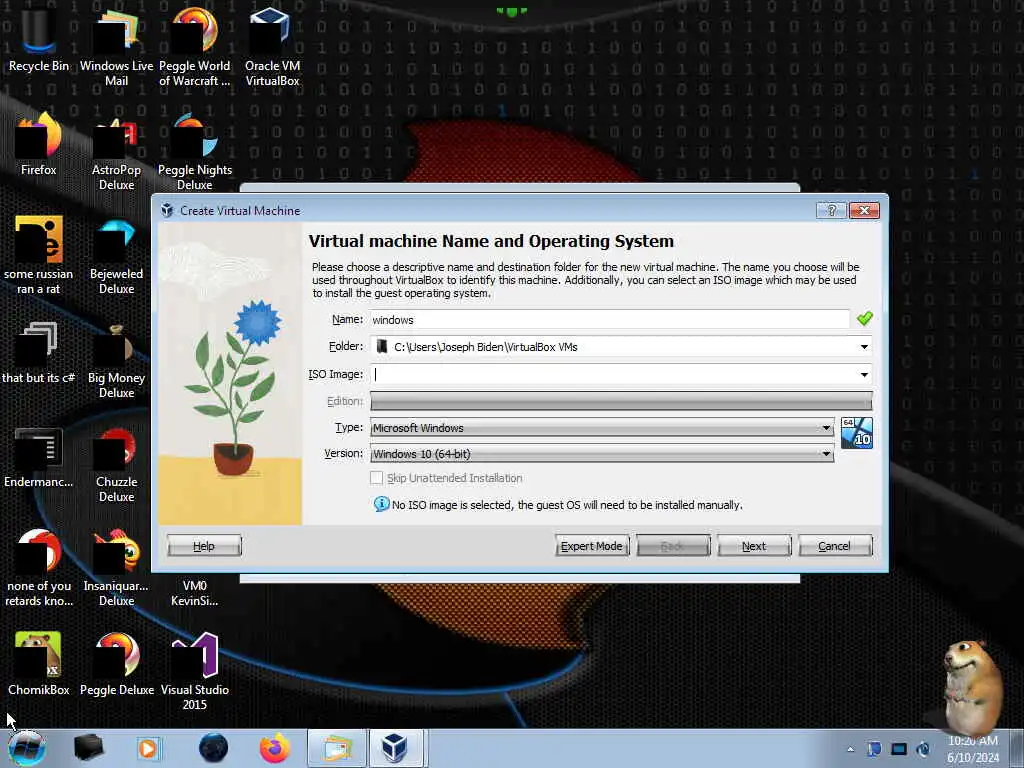The height and width of the screenshot is (768, 1024).
Task: Switch to Expert Mode
Action: pyautogui.click(x=592, y=546)
